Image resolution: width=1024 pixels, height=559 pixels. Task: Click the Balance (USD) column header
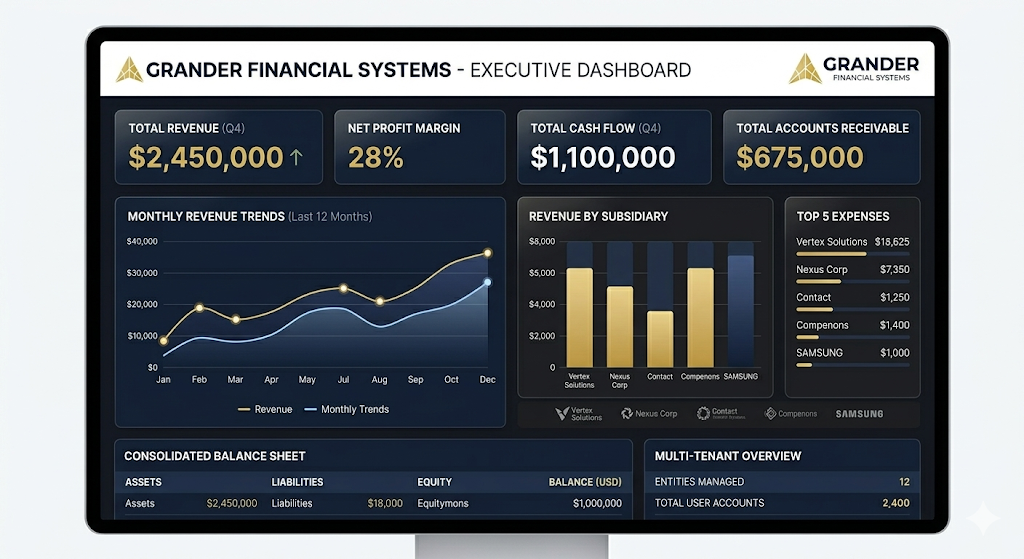pos(585,482)
